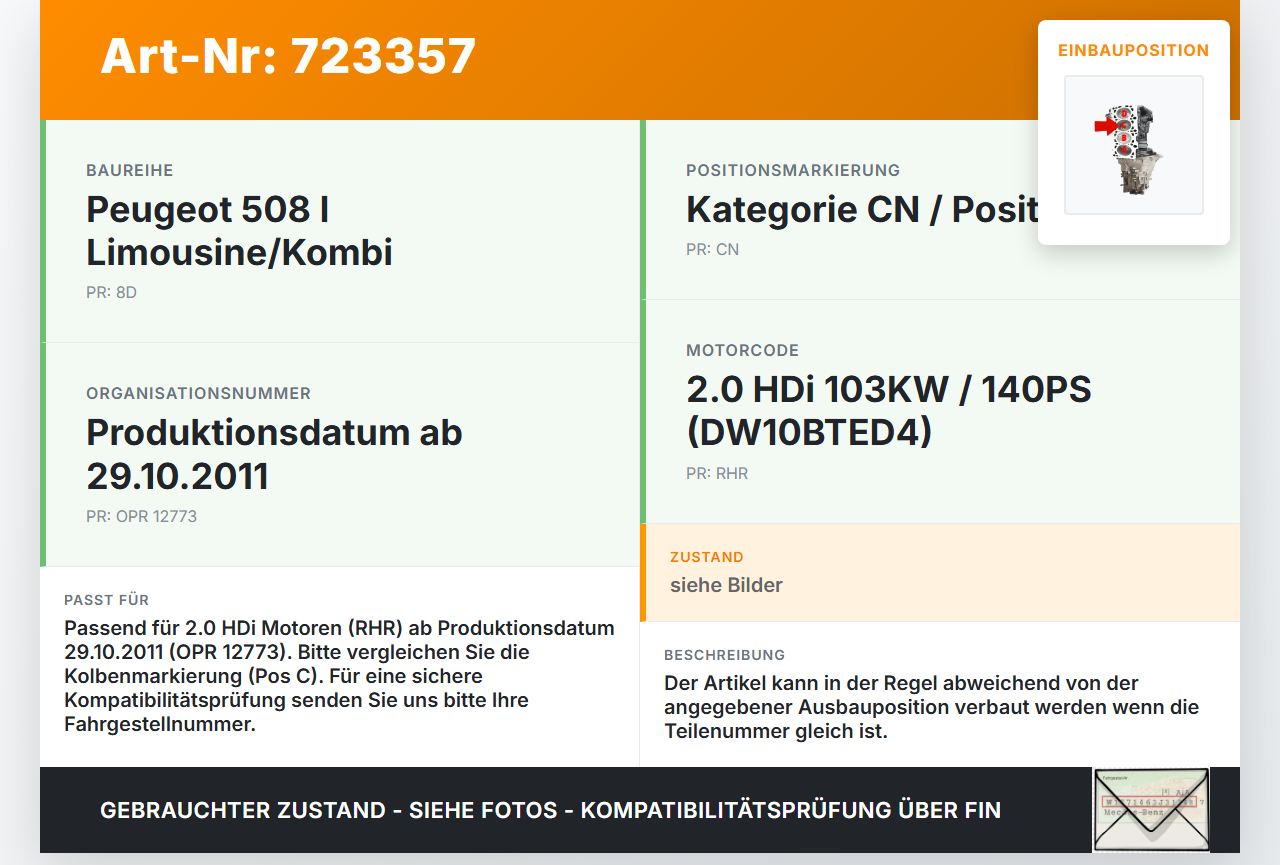Click the Passend für 2.0 HDi Motoren paragraph
1280x865 pixels.
(339, 676)
